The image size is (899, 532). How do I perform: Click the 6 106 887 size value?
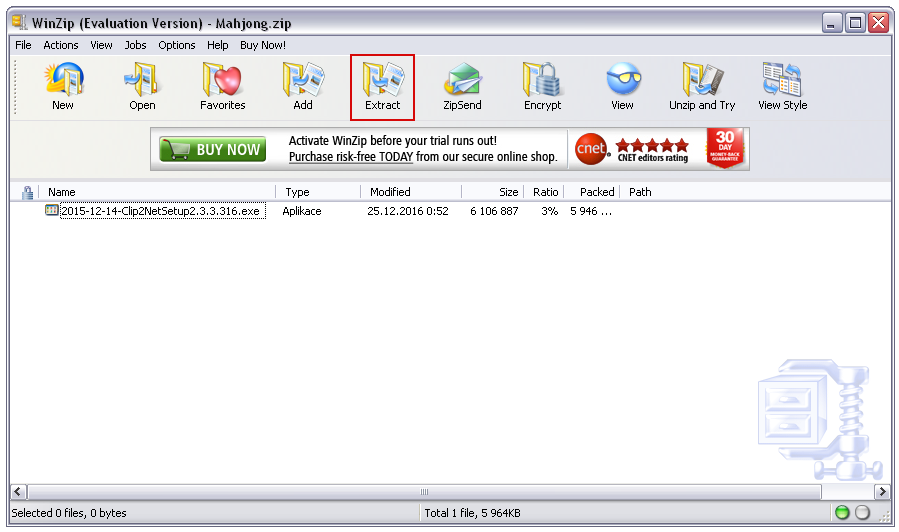point(494,211)
